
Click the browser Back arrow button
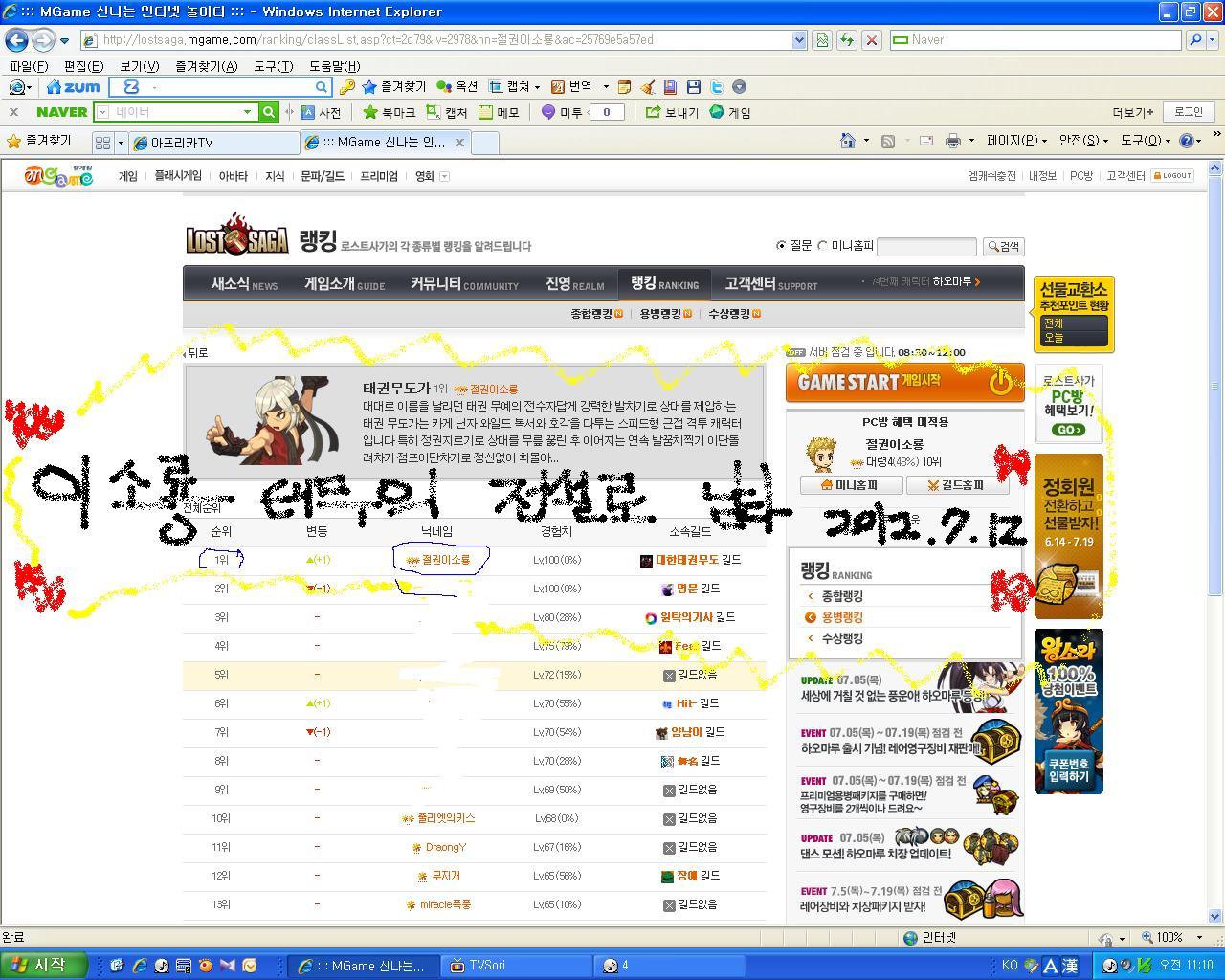pos(16,40)
